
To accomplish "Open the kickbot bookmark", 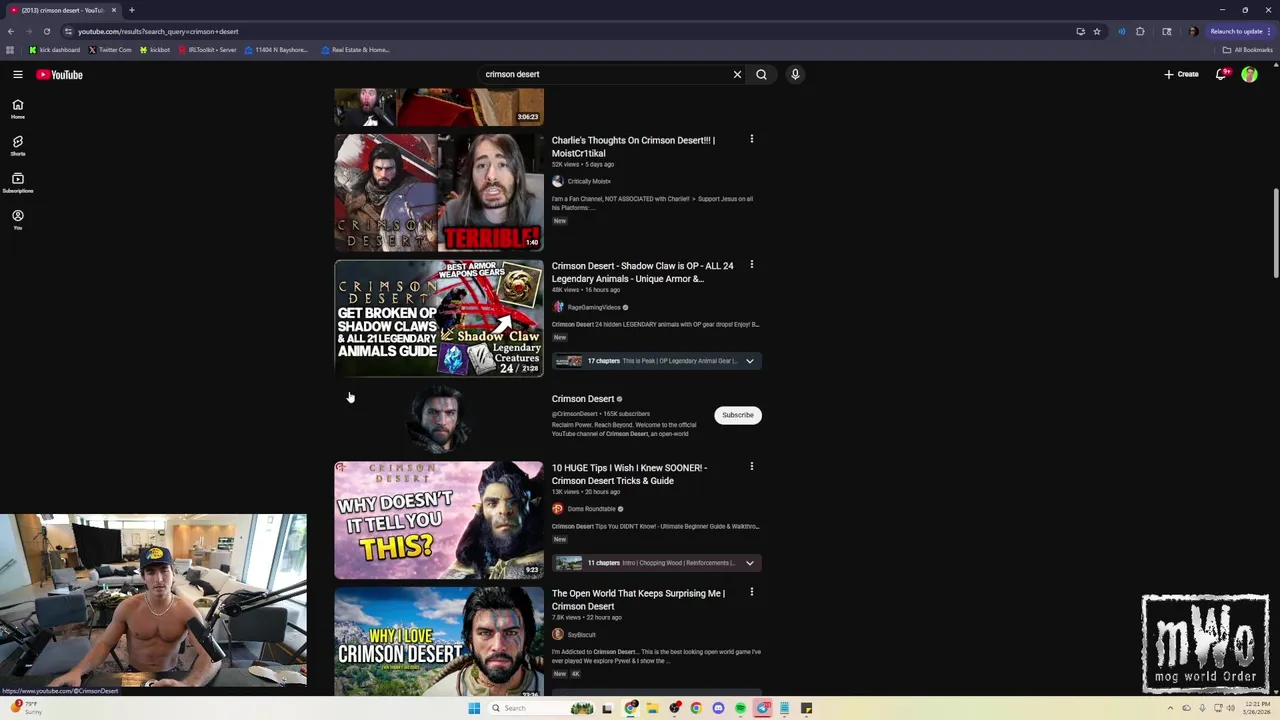I will pyautogui.click(x=155, y=50).
